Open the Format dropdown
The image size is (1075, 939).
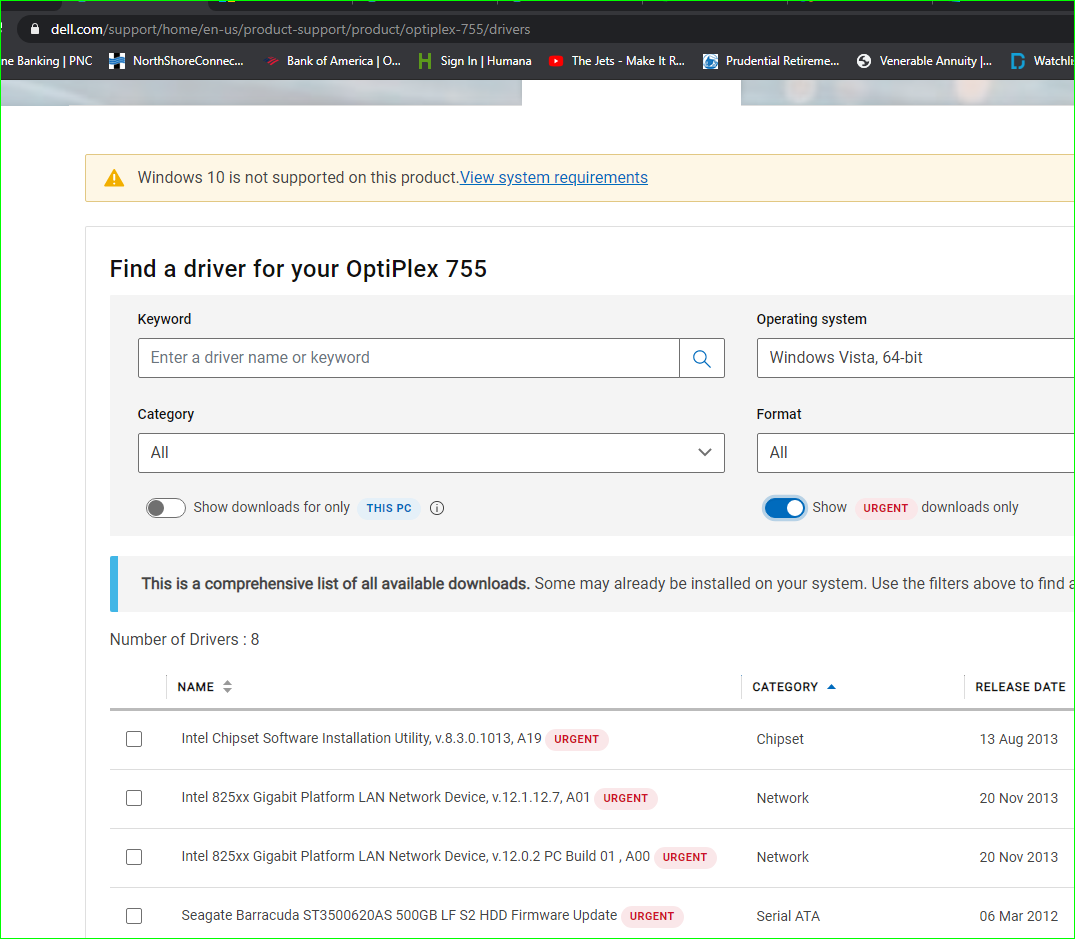tap(915, 452)
